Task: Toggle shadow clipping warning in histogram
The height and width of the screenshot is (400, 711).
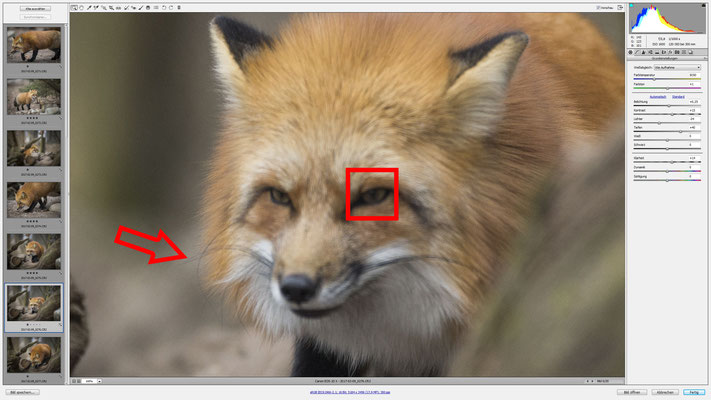Action: tap(631, 5)
